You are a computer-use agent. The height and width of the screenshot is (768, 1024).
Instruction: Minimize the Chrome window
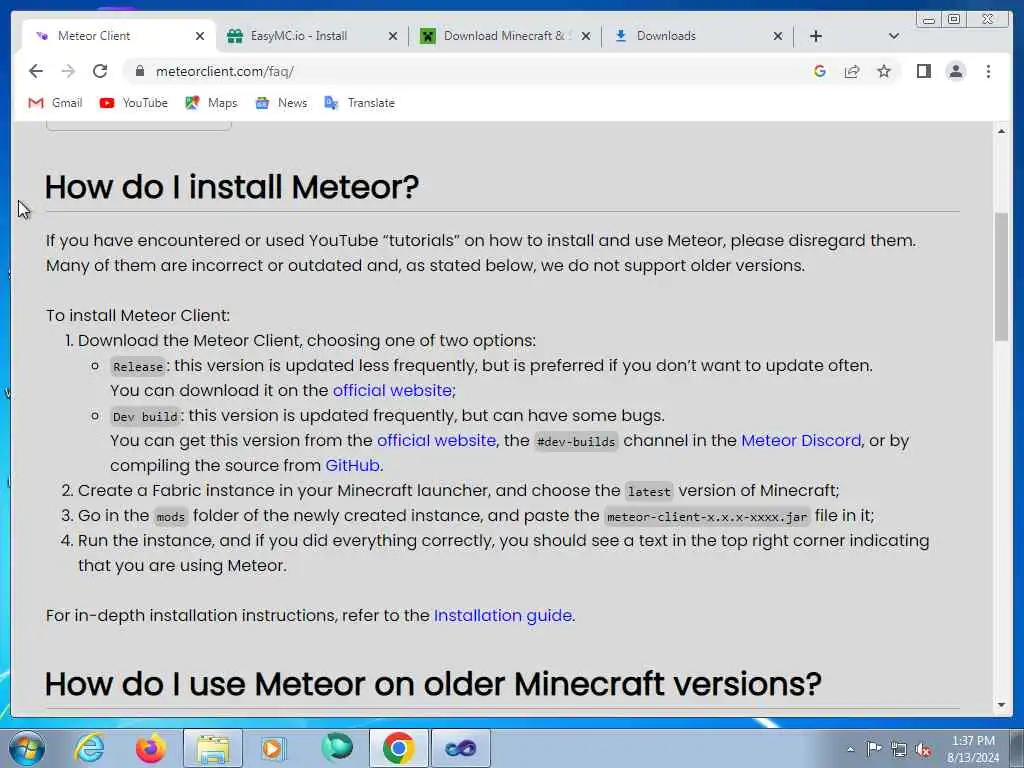(x=929, y=20)
